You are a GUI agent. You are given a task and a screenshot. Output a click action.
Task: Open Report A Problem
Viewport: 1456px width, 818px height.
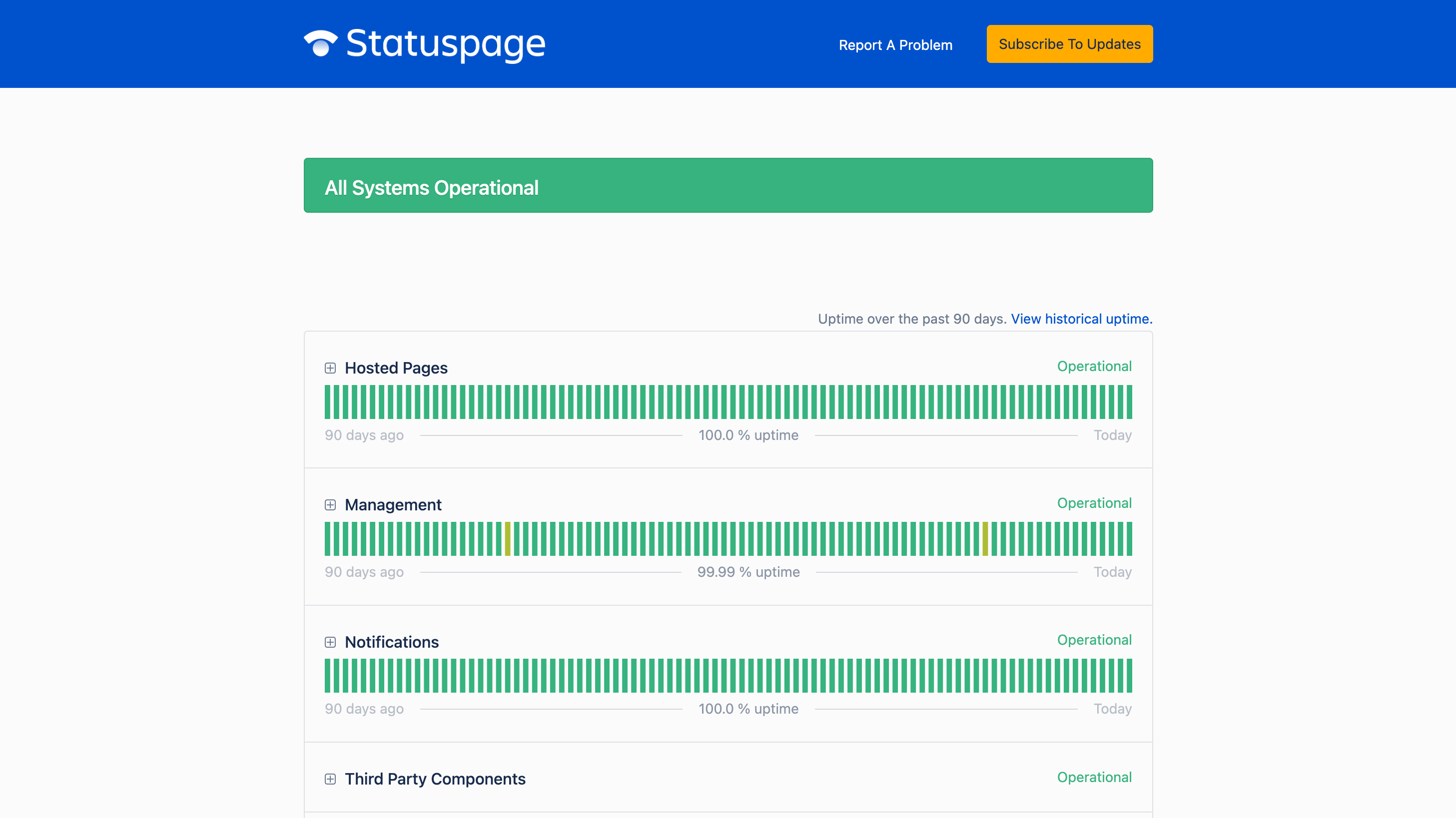895,44
